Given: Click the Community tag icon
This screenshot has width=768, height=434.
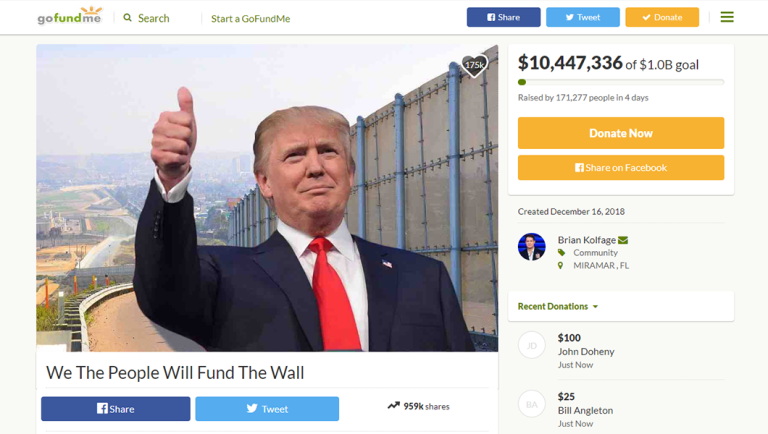Looking at the screenshot, I should pyautogui.click(x=561, y=253).
